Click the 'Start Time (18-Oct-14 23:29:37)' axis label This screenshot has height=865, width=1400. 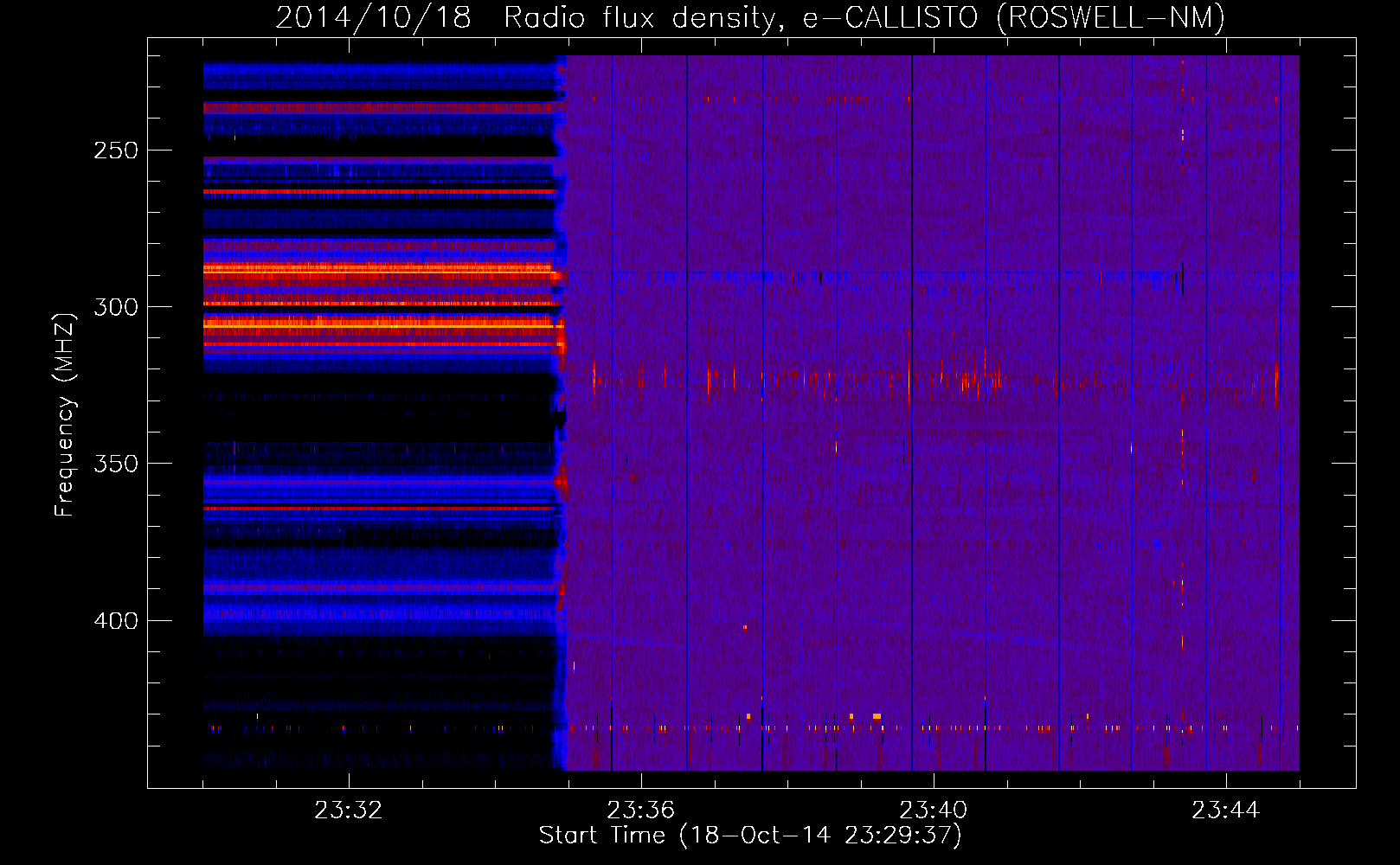[750, 836]
